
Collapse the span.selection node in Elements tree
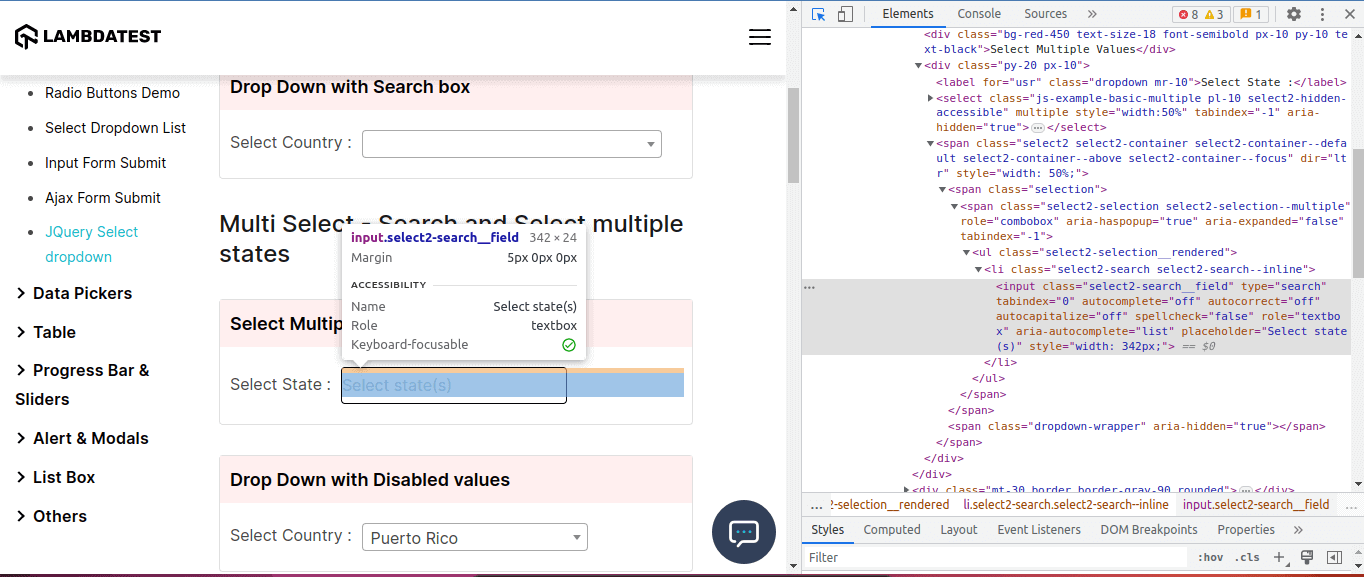(x=943, y=189)
